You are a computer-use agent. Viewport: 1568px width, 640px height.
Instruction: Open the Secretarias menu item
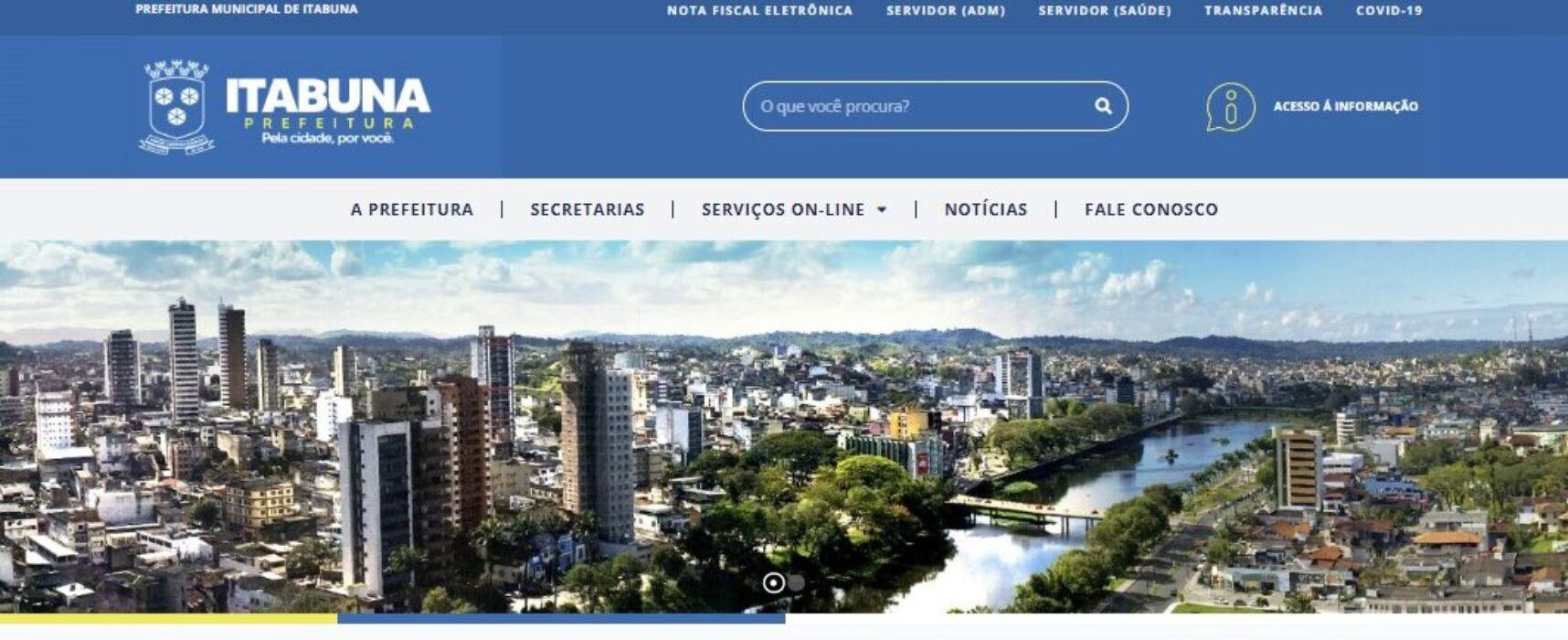[x=588, y=209]
